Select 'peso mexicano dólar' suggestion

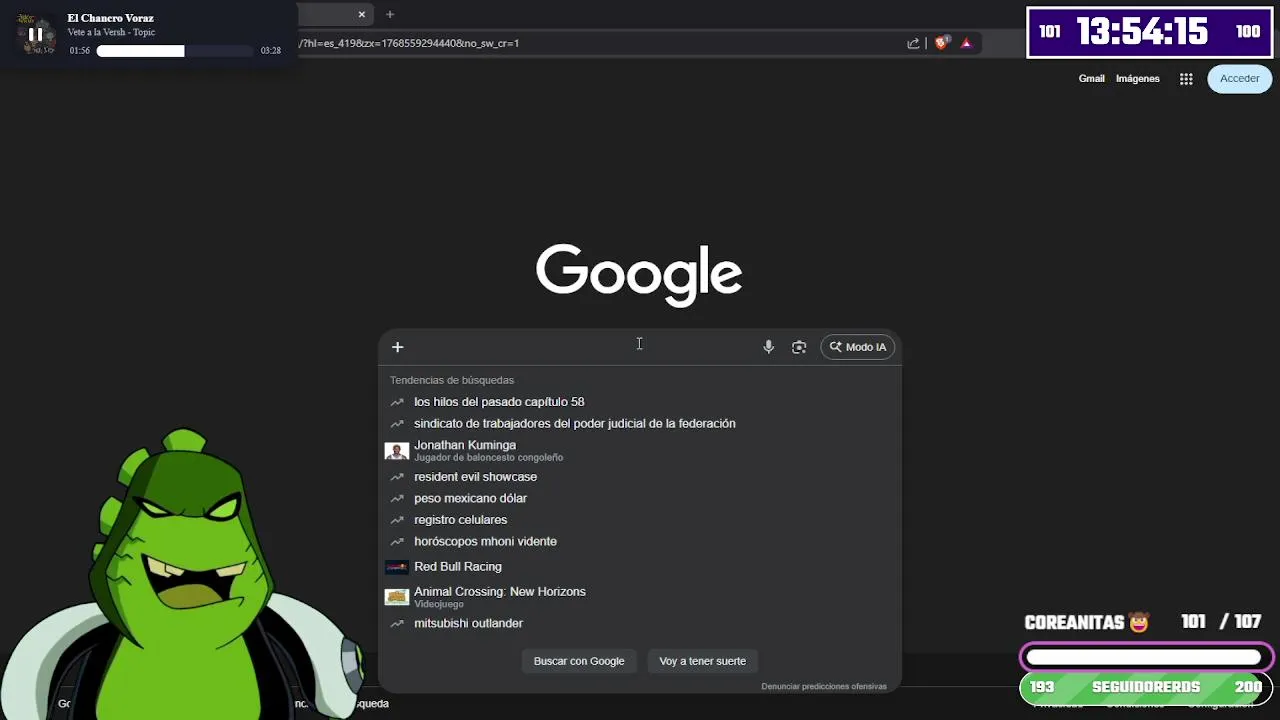[x=640, y=498]
